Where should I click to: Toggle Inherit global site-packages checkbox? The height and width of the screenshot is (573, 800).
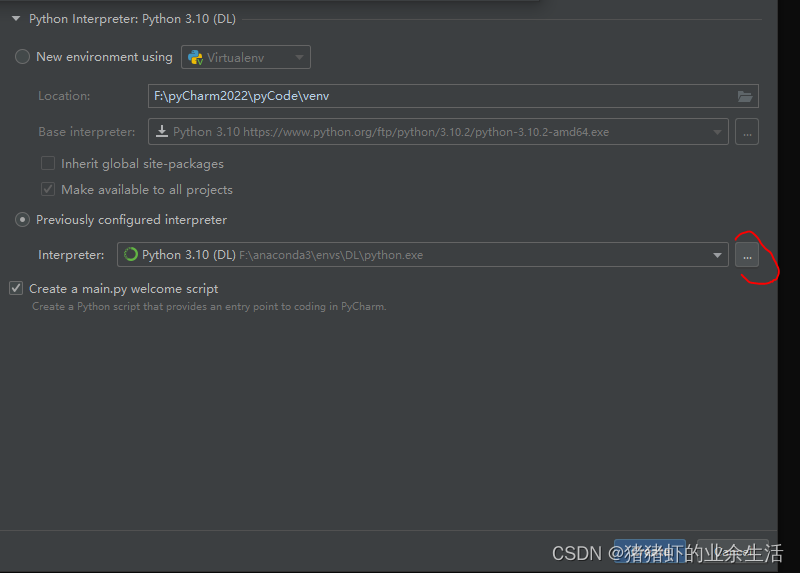48,163
